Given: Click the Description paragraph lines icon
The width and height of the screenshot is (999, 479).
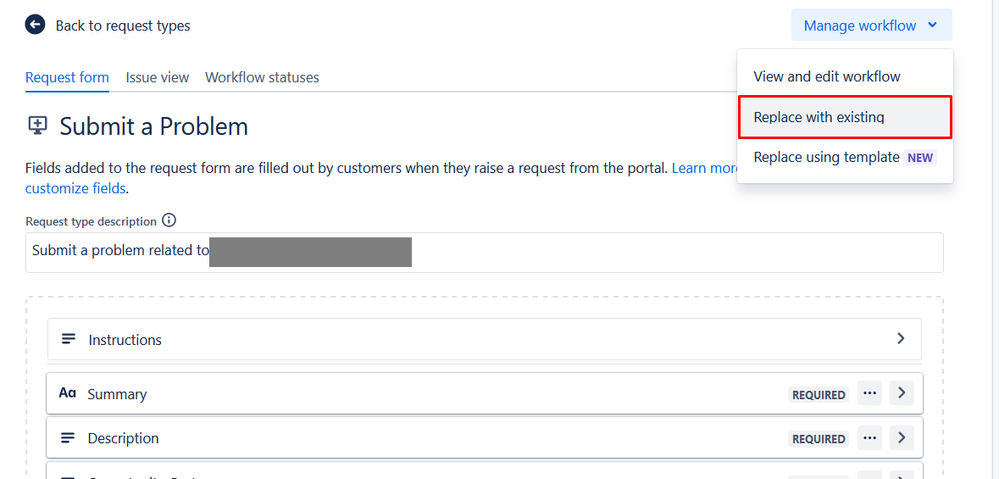Looking at the screenshot, I should tap(68, 438).
